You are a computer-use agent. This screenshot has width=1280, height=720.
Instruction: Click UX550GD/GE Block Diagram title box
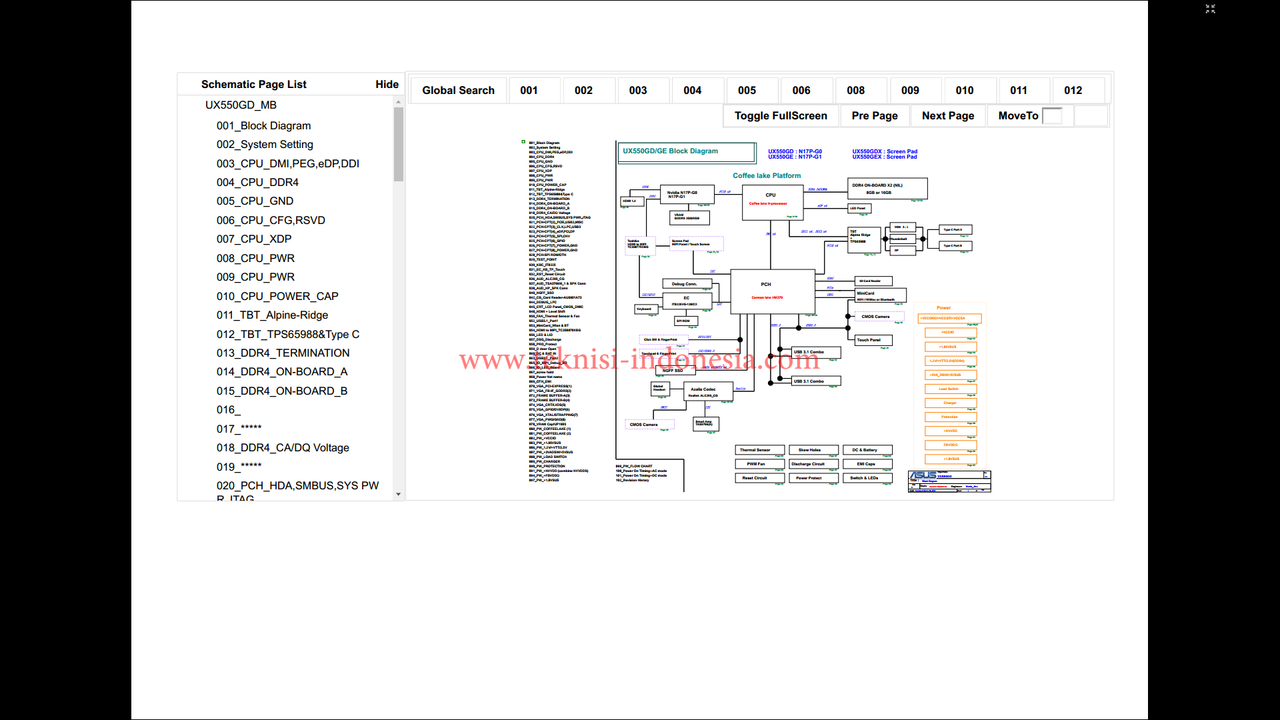686,152
